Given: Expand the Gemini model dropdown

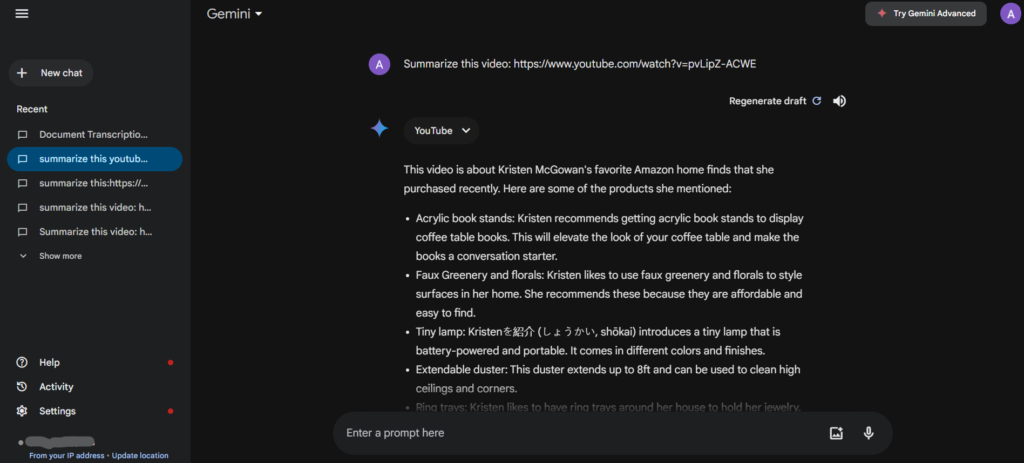Looking at the screenshot, I should (234, 14).
